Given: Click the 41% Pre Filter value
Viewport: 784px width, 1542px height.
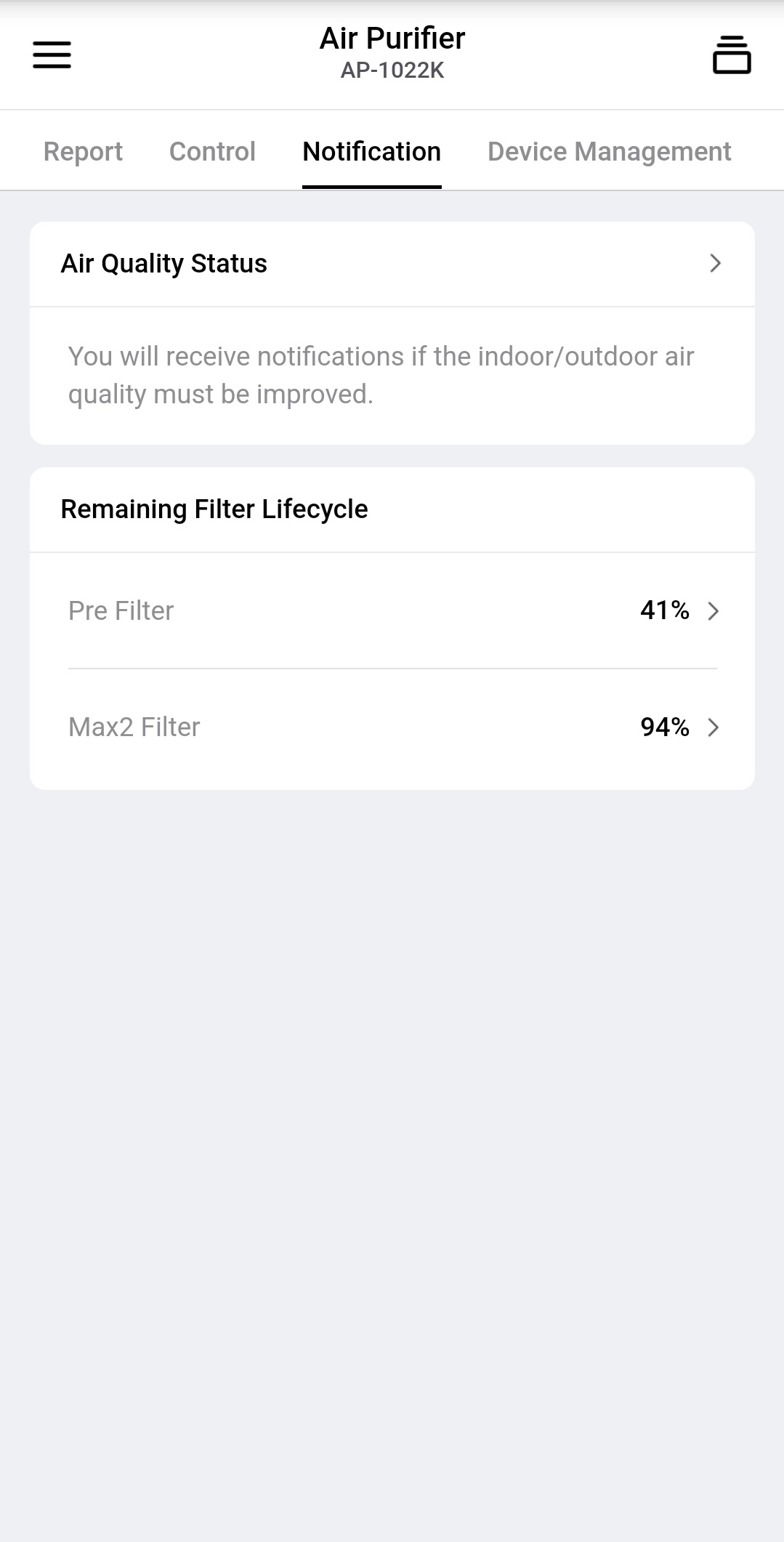Looking at the screenshot, I should click(x=664, y=610).
